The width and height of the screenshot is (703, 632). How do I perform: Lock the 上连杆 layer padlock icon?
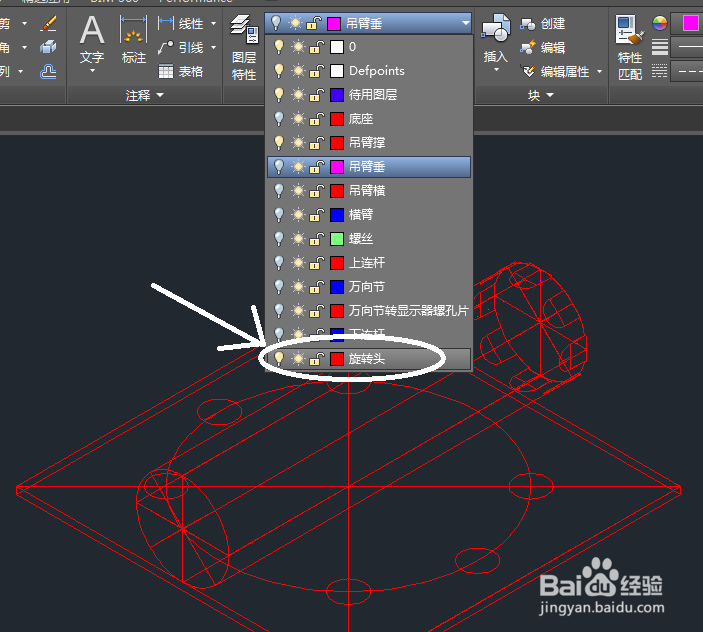317,263
